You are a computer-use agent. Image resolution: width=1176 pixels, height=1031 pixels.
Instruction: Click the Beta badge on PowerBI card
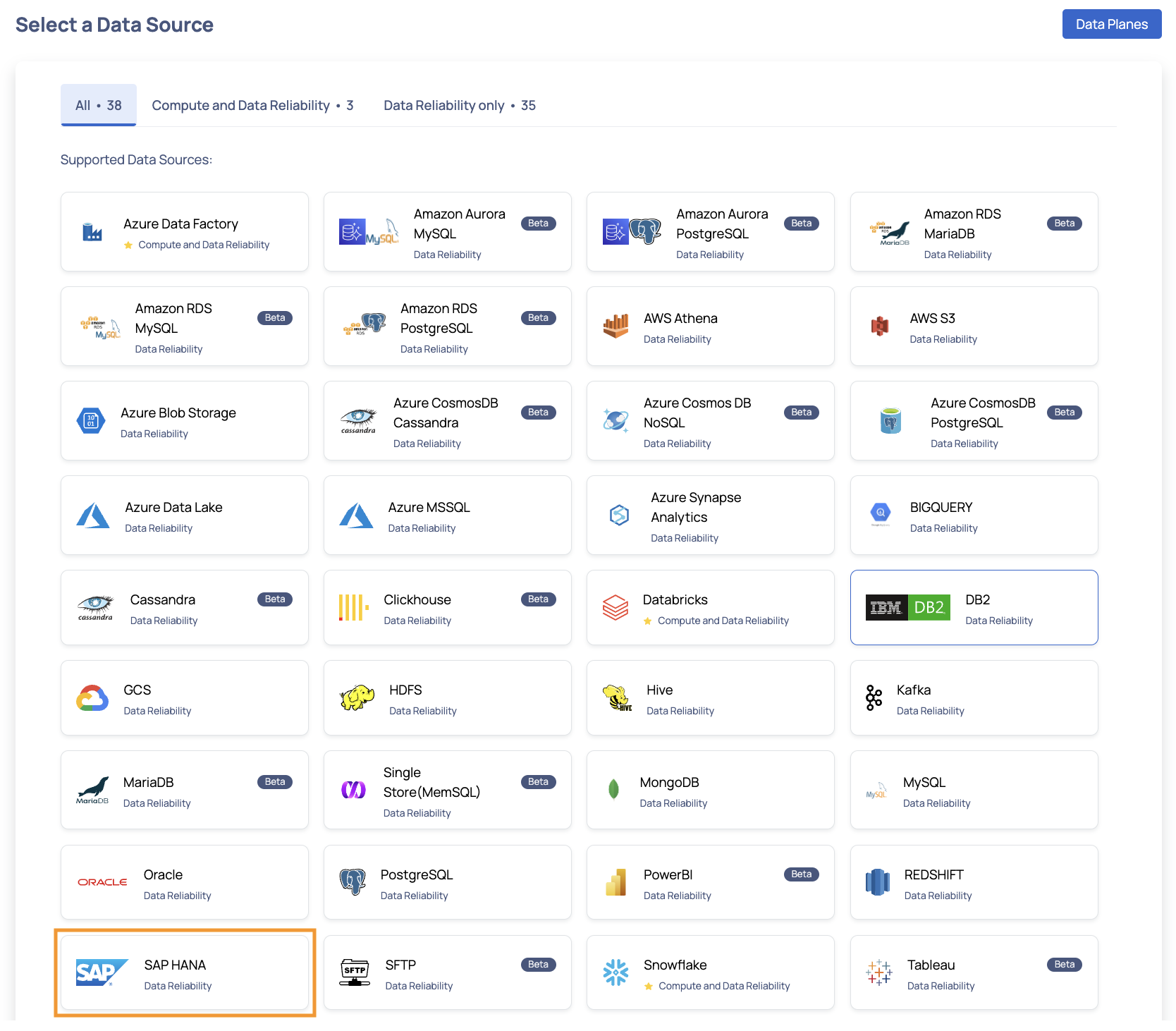(802, 874)
